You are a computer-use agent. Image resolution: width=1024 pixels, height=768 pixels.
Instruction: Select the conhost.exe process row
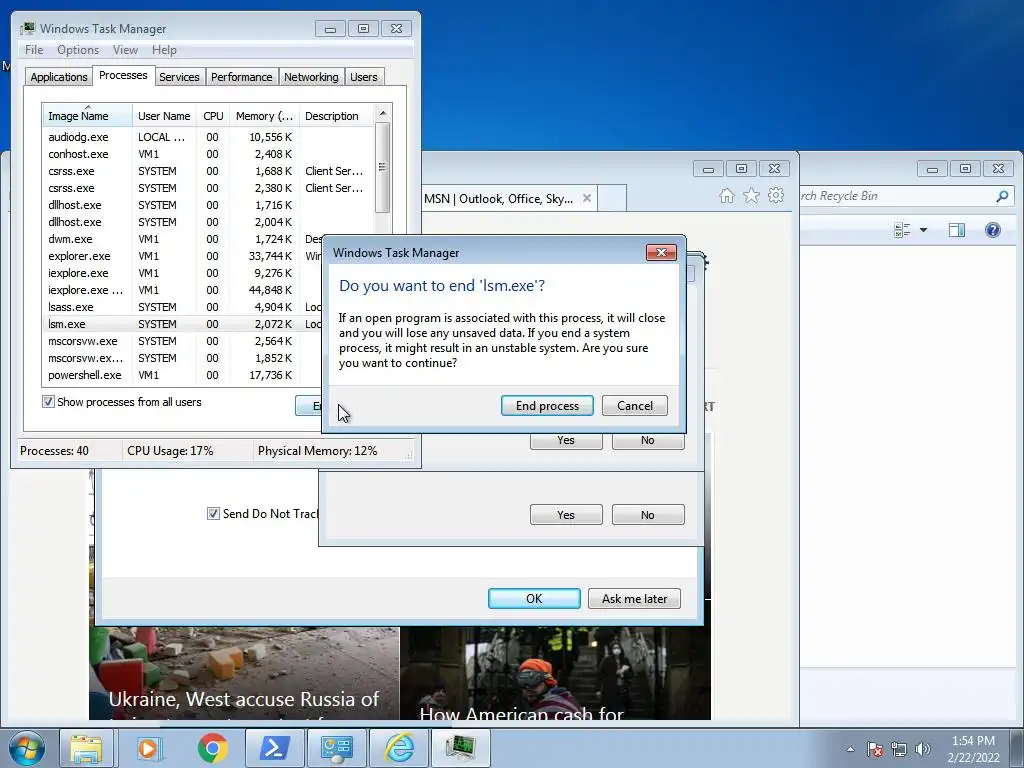[x=208, y=154]
